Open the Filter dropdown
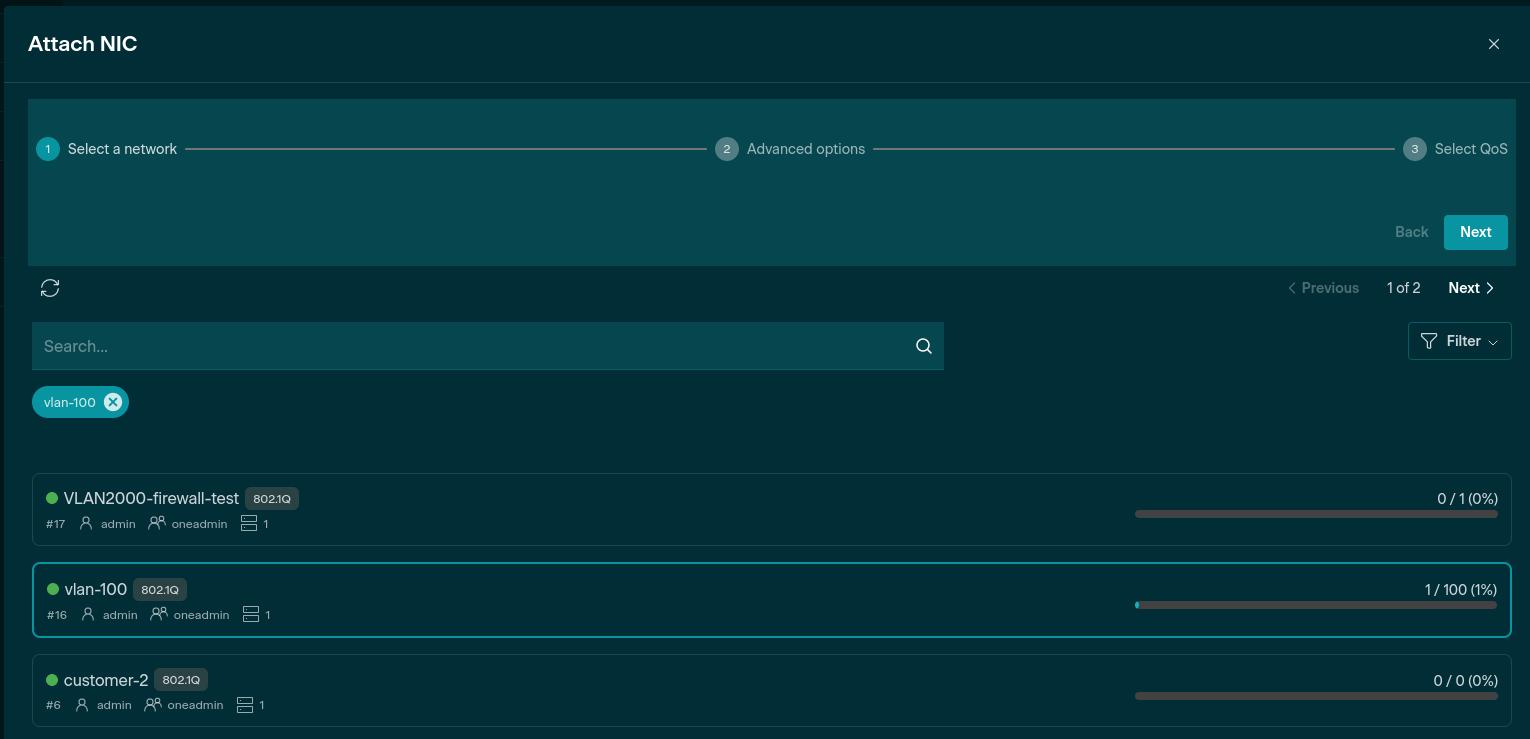 pyautogui.click(x=1459, y=341)
